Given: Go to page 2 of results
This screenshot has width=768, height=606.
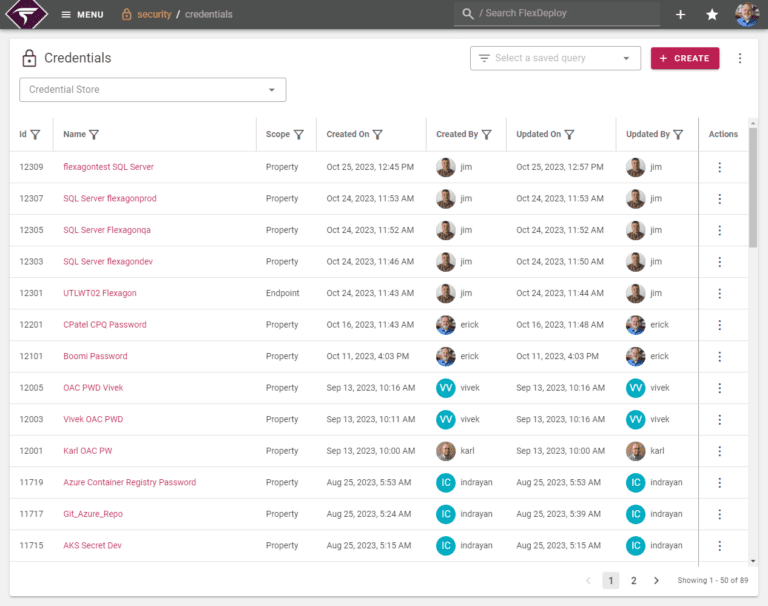Looking at the screenshot, I should tap(633, 581).
